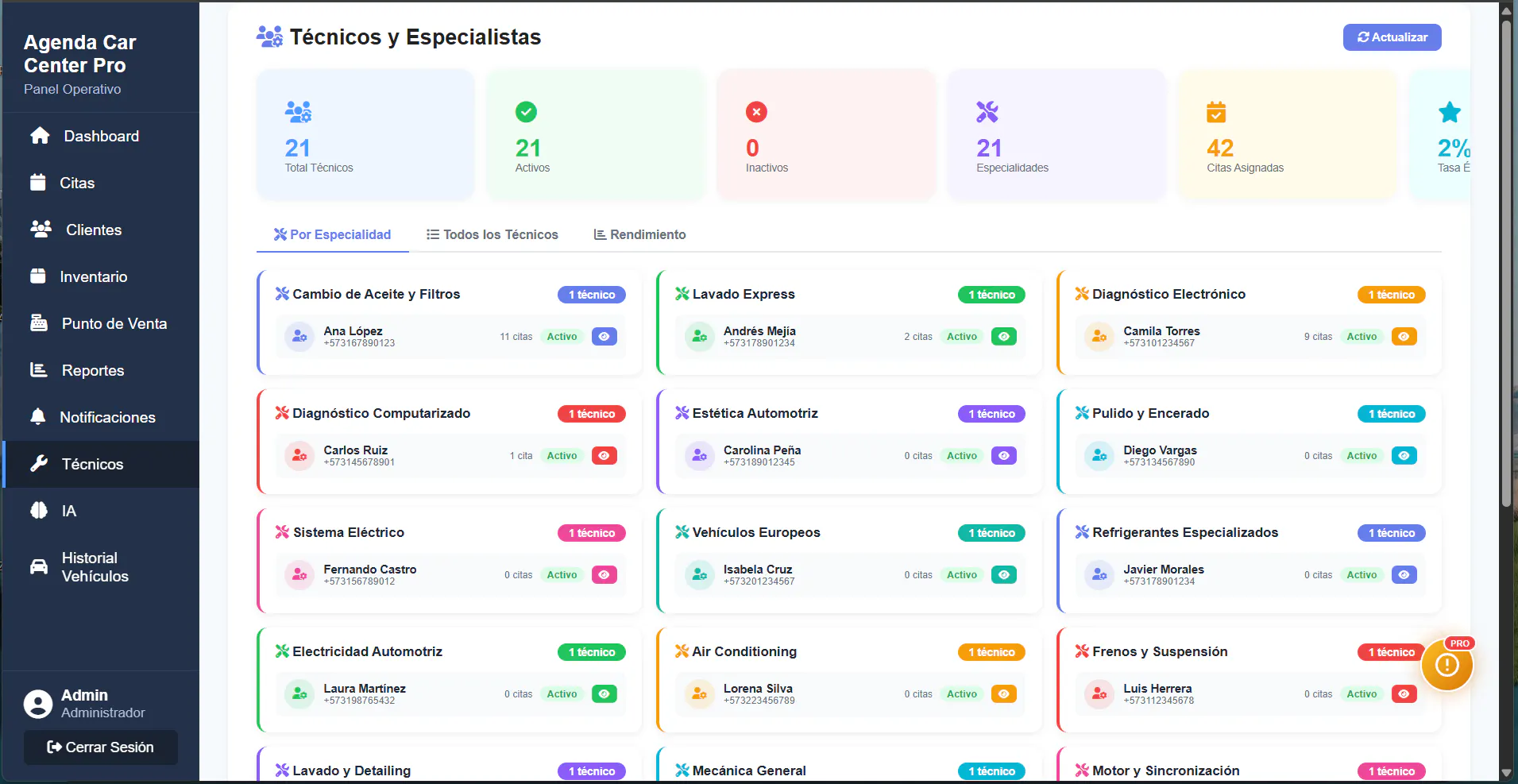The image size is (1518, 784).
Task: Click Carolina Peña's purple avatar icon
Action: [699, 456]
